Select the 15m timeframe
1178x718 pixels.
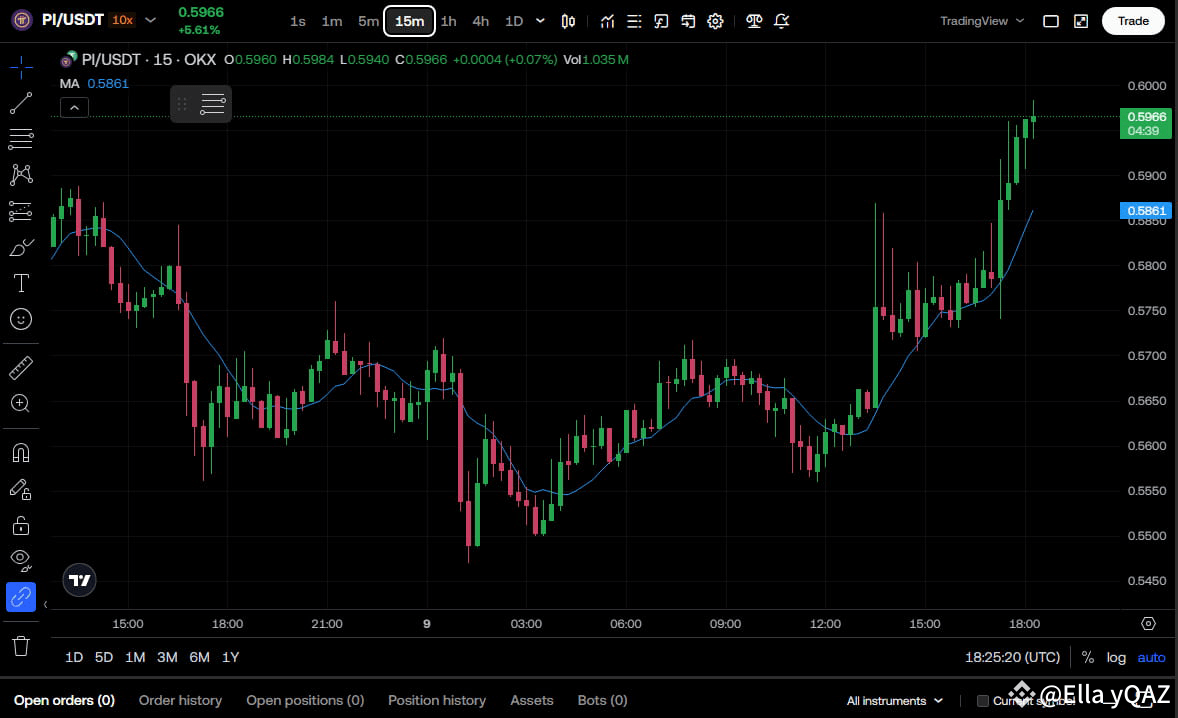pyautogui.click(x=409, y=21)
